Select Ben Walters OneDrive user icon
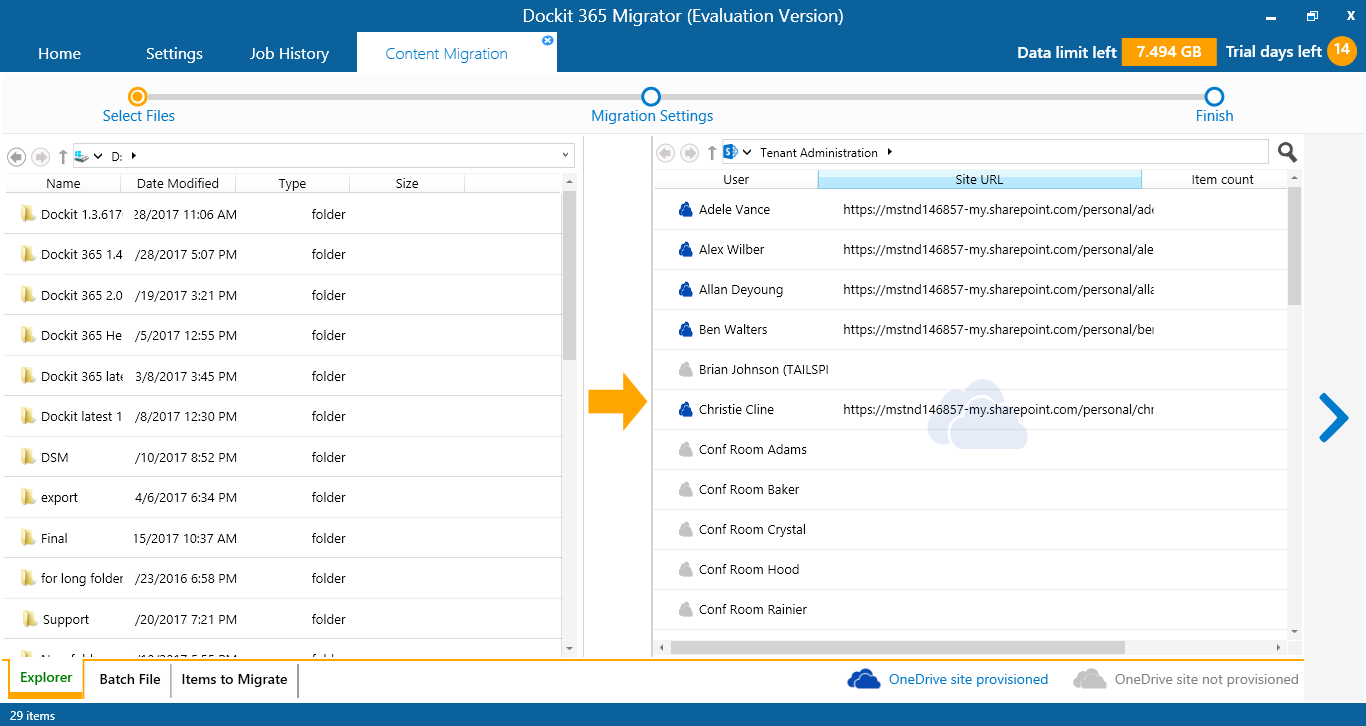1366x726 pixels. 686,329
